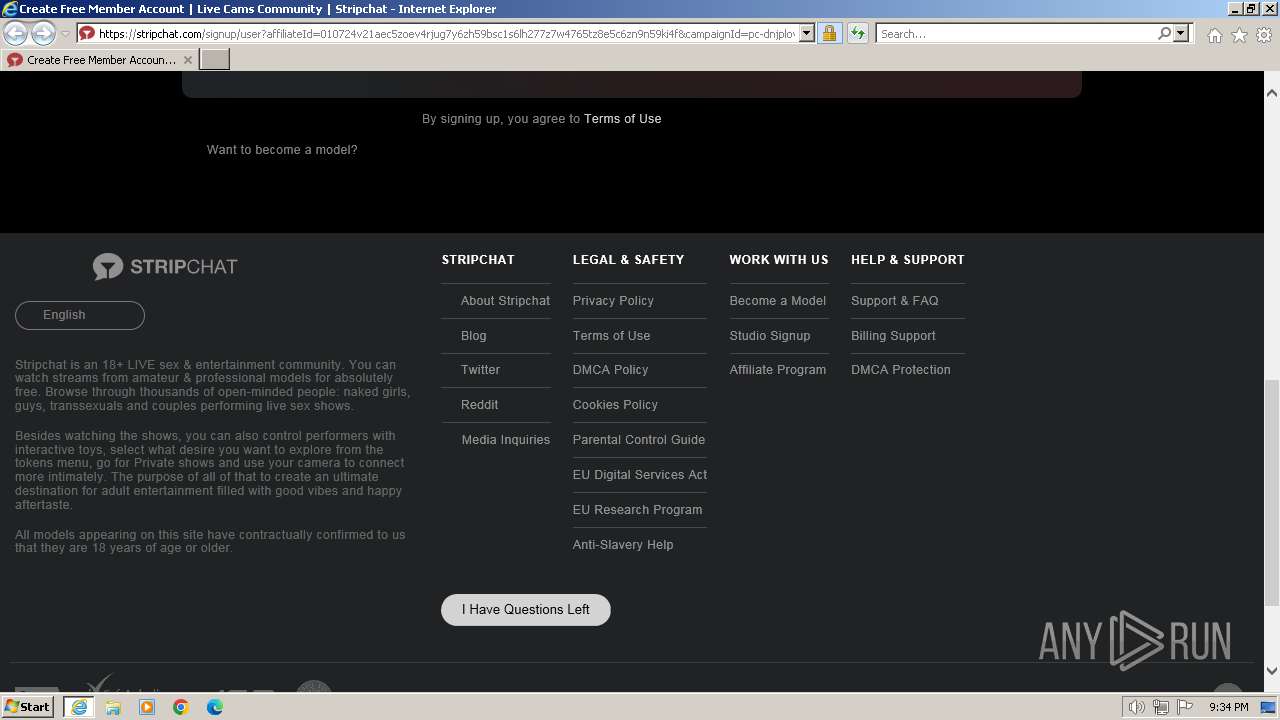Open the Privacy Policy link

613,301
